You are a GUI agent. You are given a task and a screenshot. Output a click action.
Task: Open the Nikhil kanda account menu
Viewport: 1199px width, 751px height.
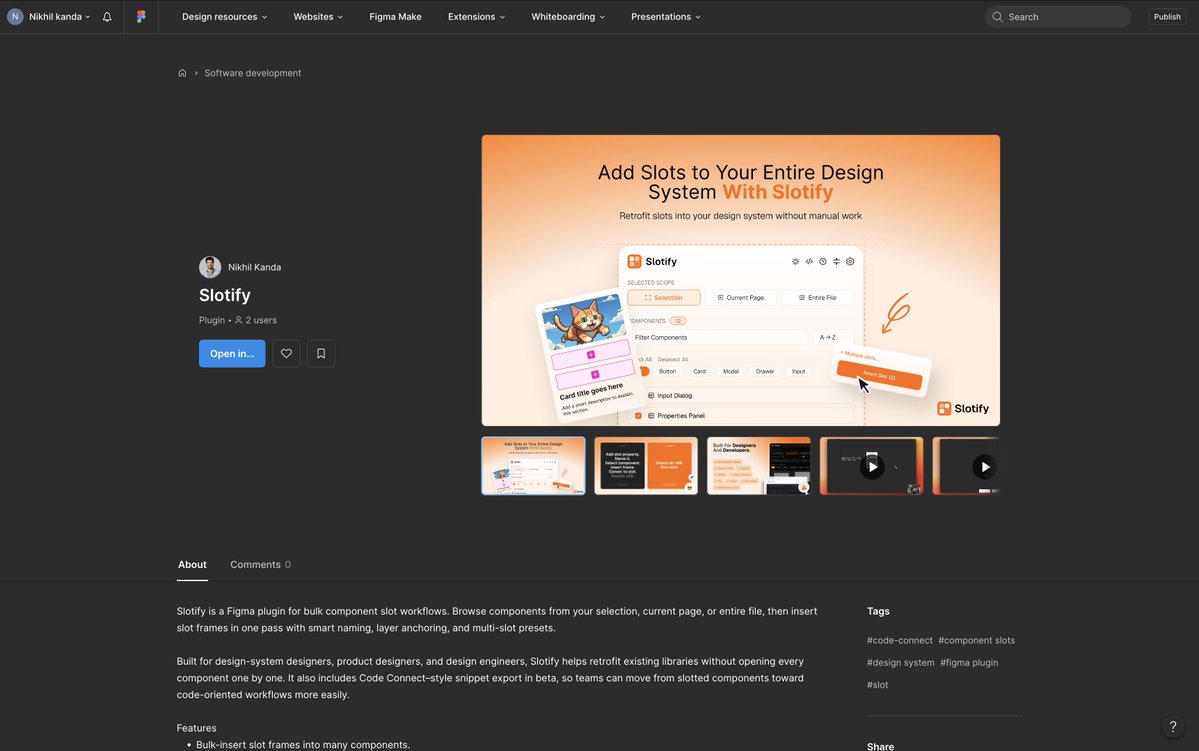click(x=49, y=17)
